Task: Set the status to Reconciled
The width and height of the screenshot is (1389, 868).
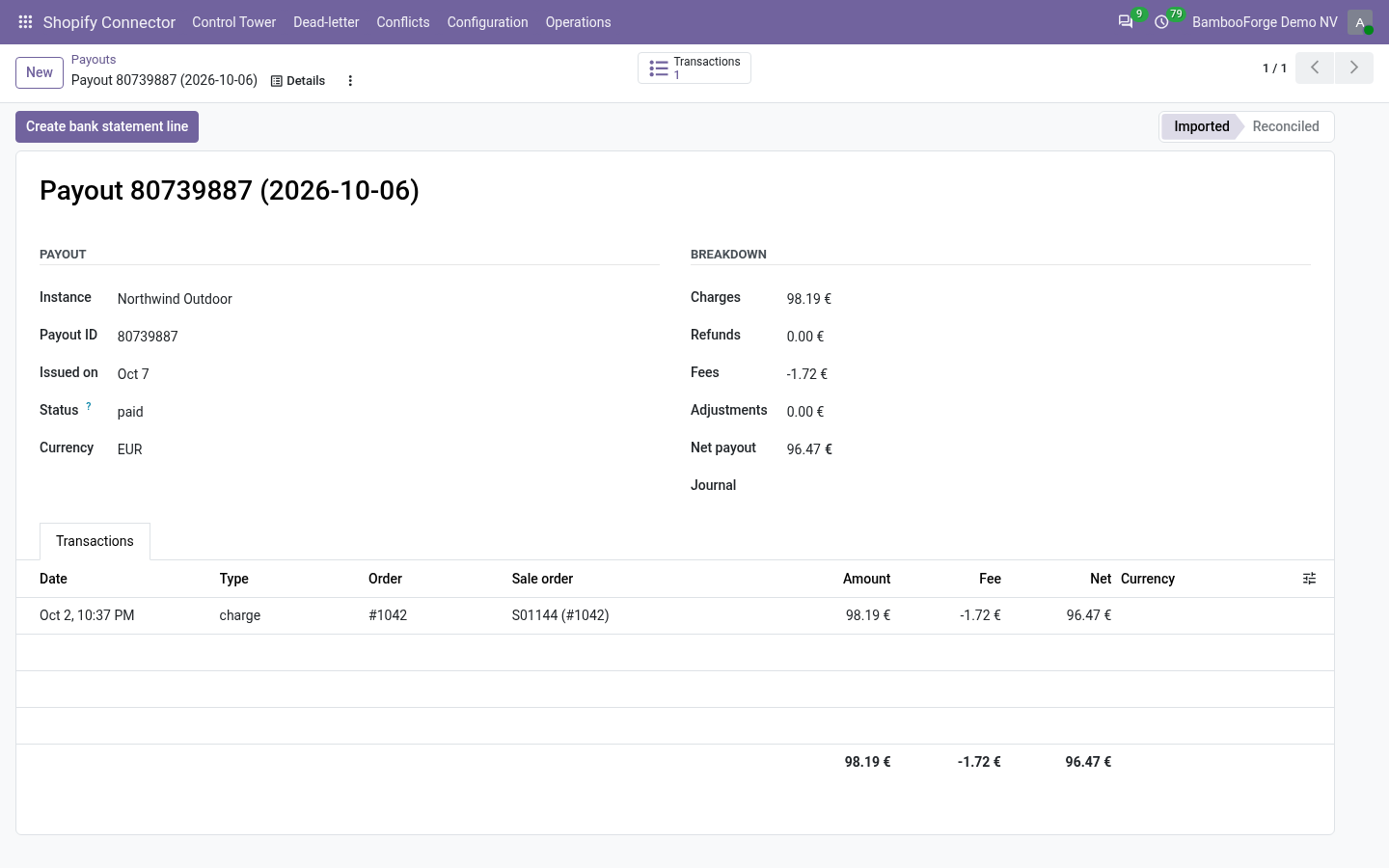Action: (x=1286, y=126)
